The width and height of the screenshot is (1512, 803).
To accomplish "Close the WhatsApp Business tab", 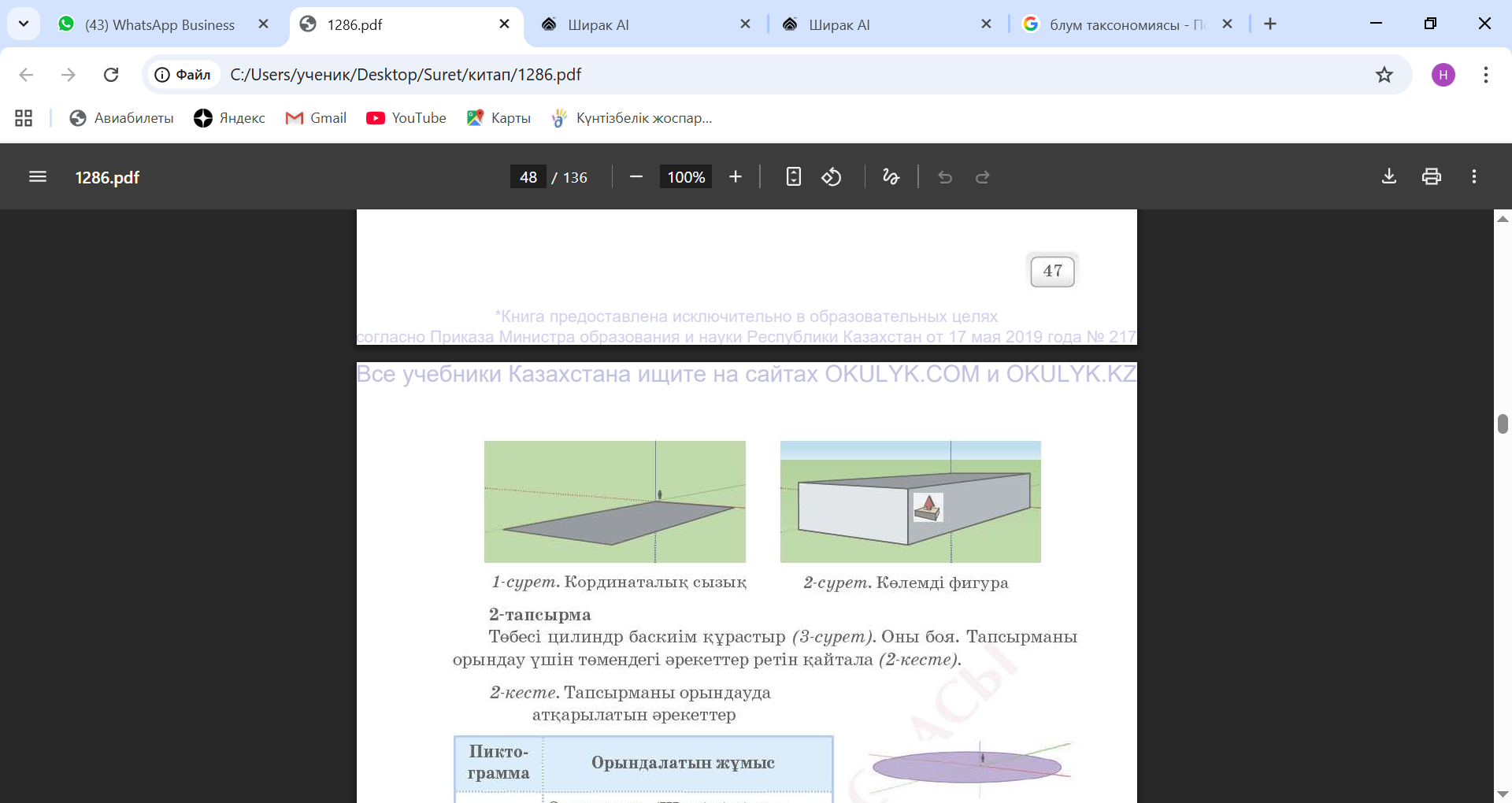I will click(x=264, y=24).
